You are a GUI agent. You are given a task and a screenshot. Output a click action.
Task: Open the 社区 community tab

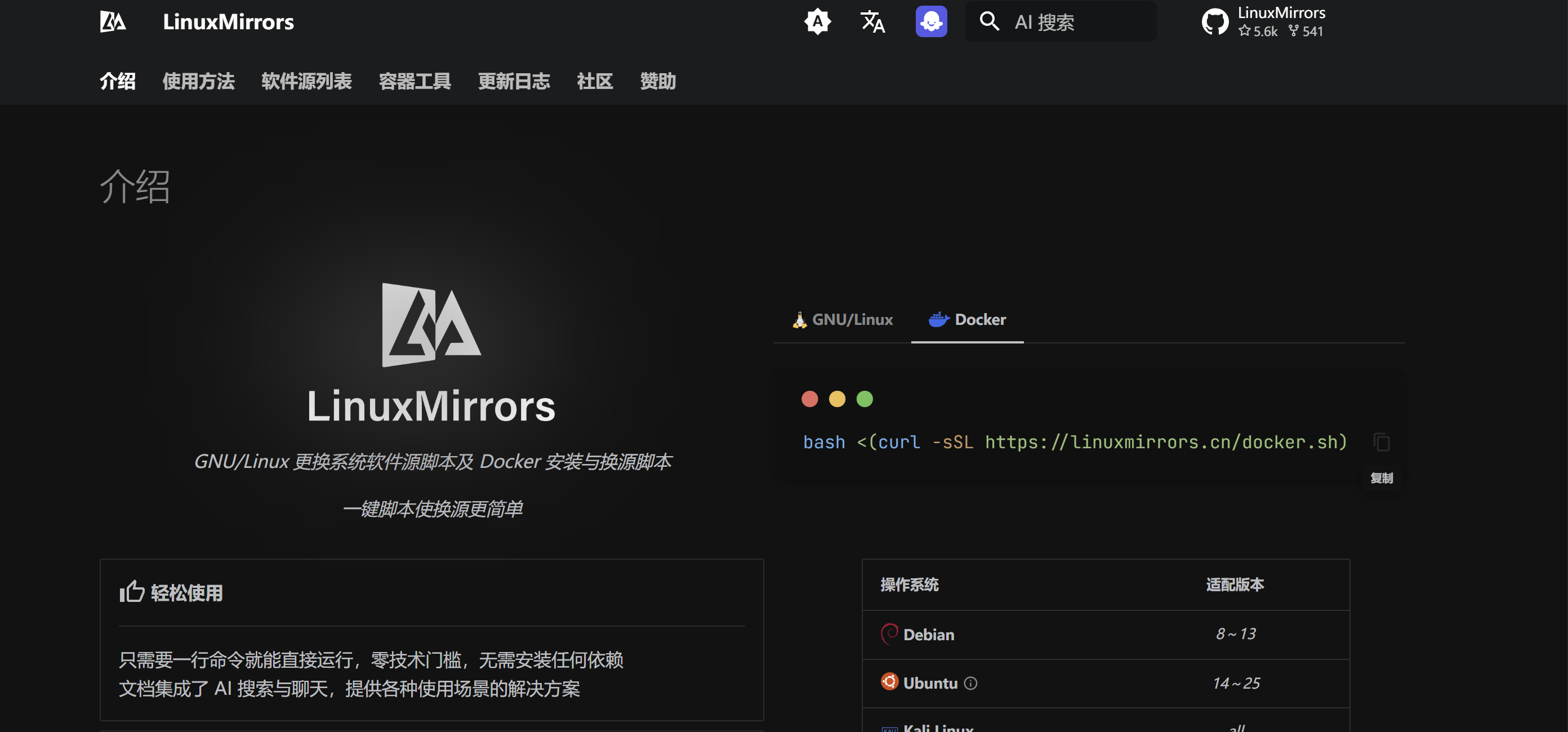click(x=595, y=81)
